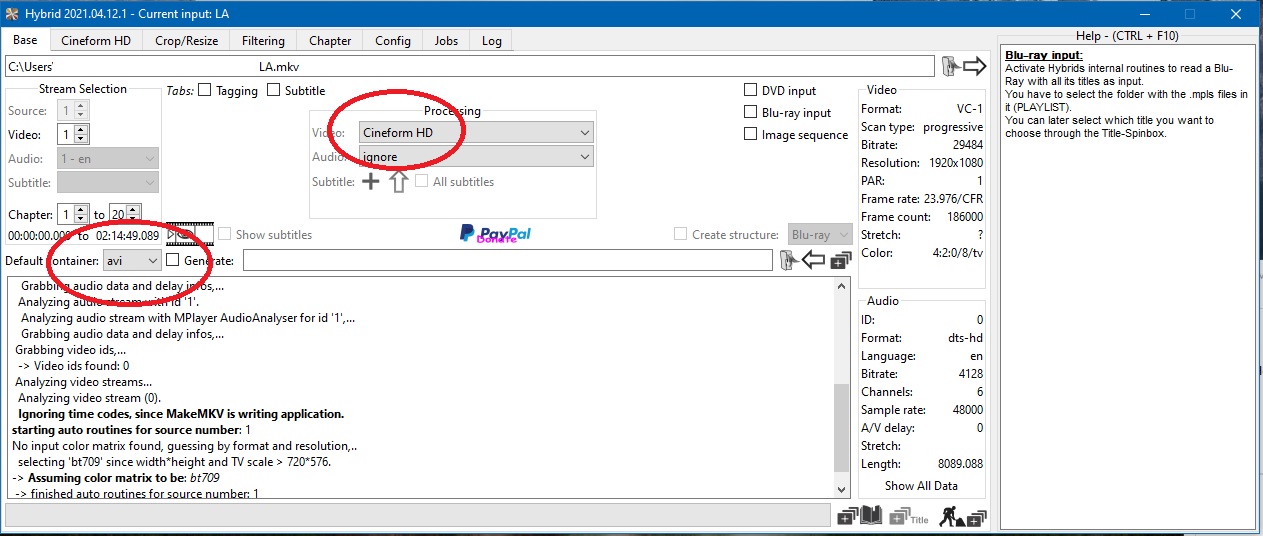Viewport: 1263px width, 536px height.
Task: Switch to the Base tab
Action: (26, 40)
